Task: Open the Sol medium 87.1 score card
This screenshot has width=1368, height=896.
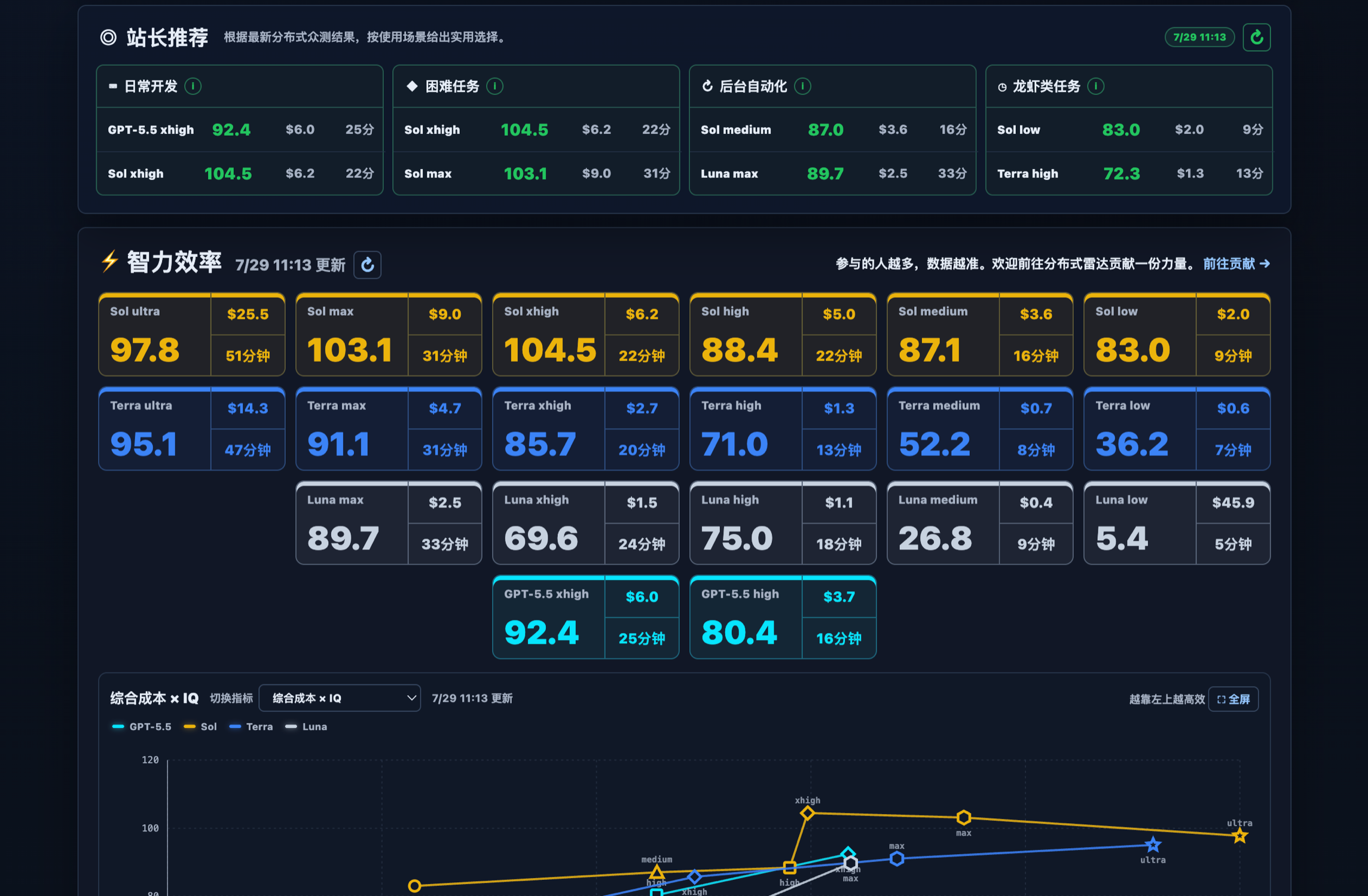Action: tap(980, 334)
